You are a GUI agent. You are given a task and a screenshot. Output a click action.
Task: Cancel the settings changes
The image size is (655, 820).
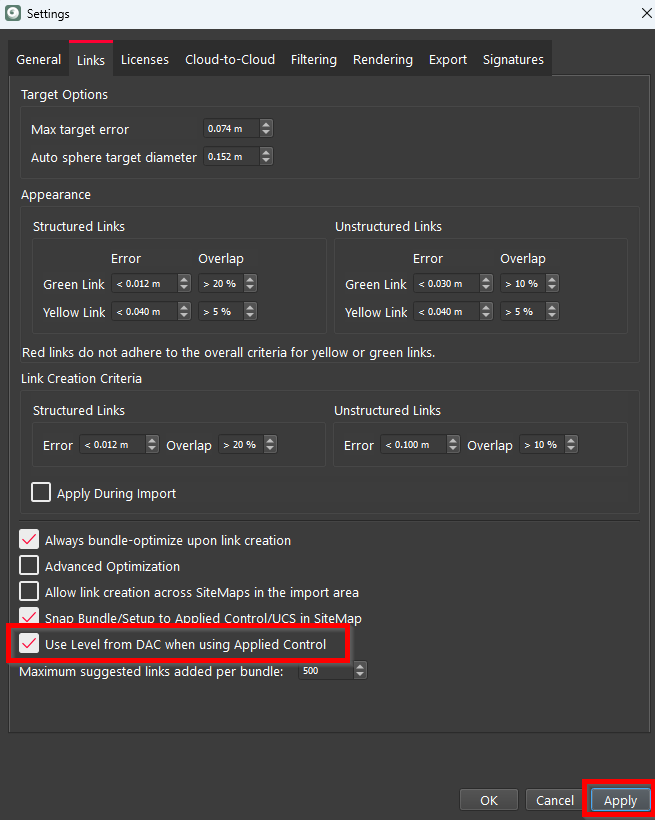(x=555, y=800)
